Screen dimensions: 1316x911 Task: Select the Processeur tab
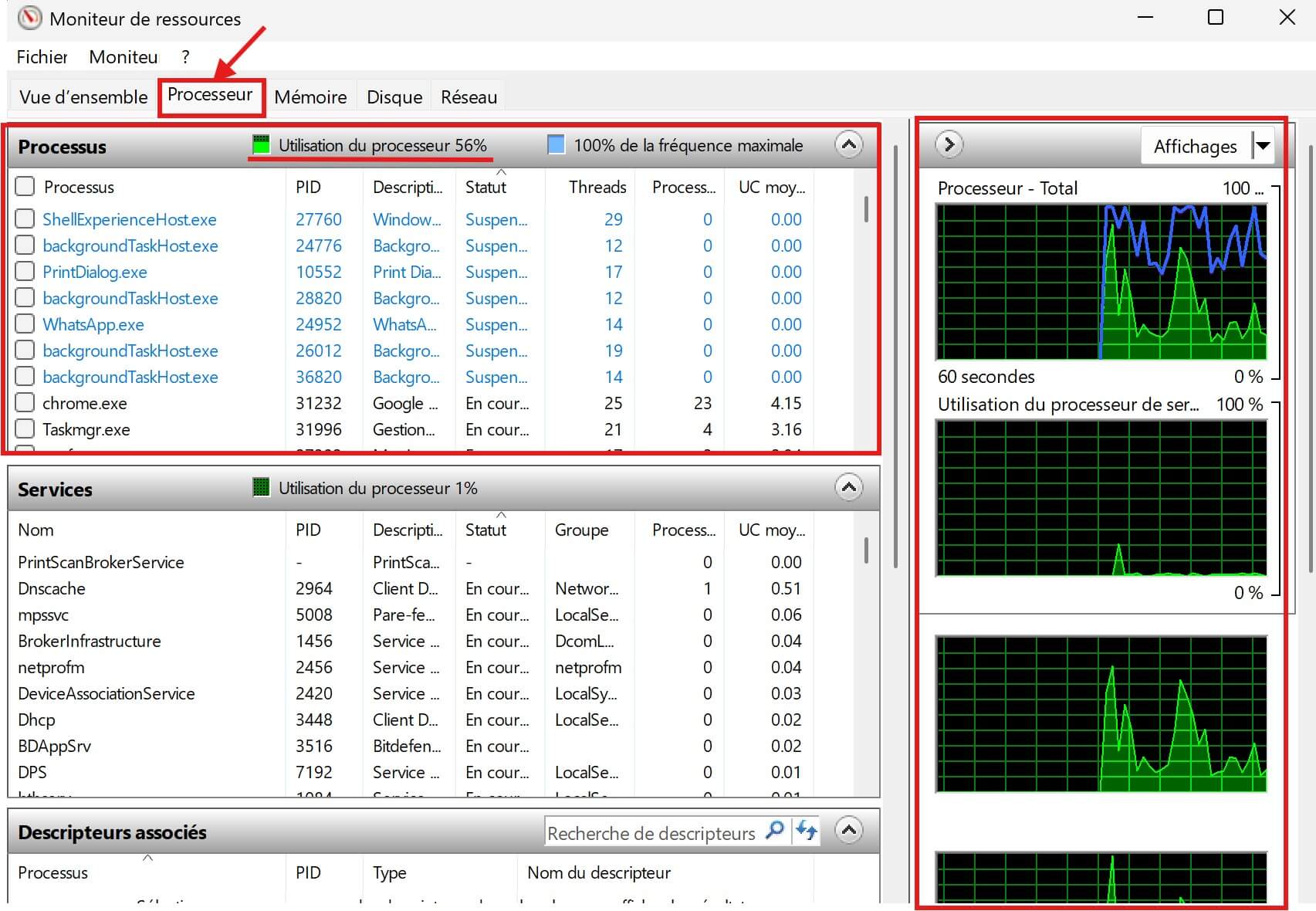(210, 95)
